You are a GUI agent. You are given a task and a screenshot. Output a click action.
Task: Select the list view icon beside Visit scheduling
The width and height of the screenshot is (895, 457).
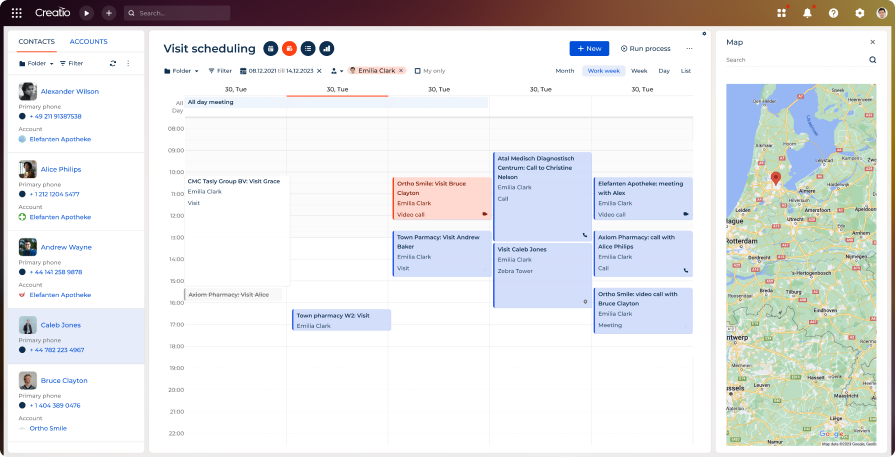point(308,48)
